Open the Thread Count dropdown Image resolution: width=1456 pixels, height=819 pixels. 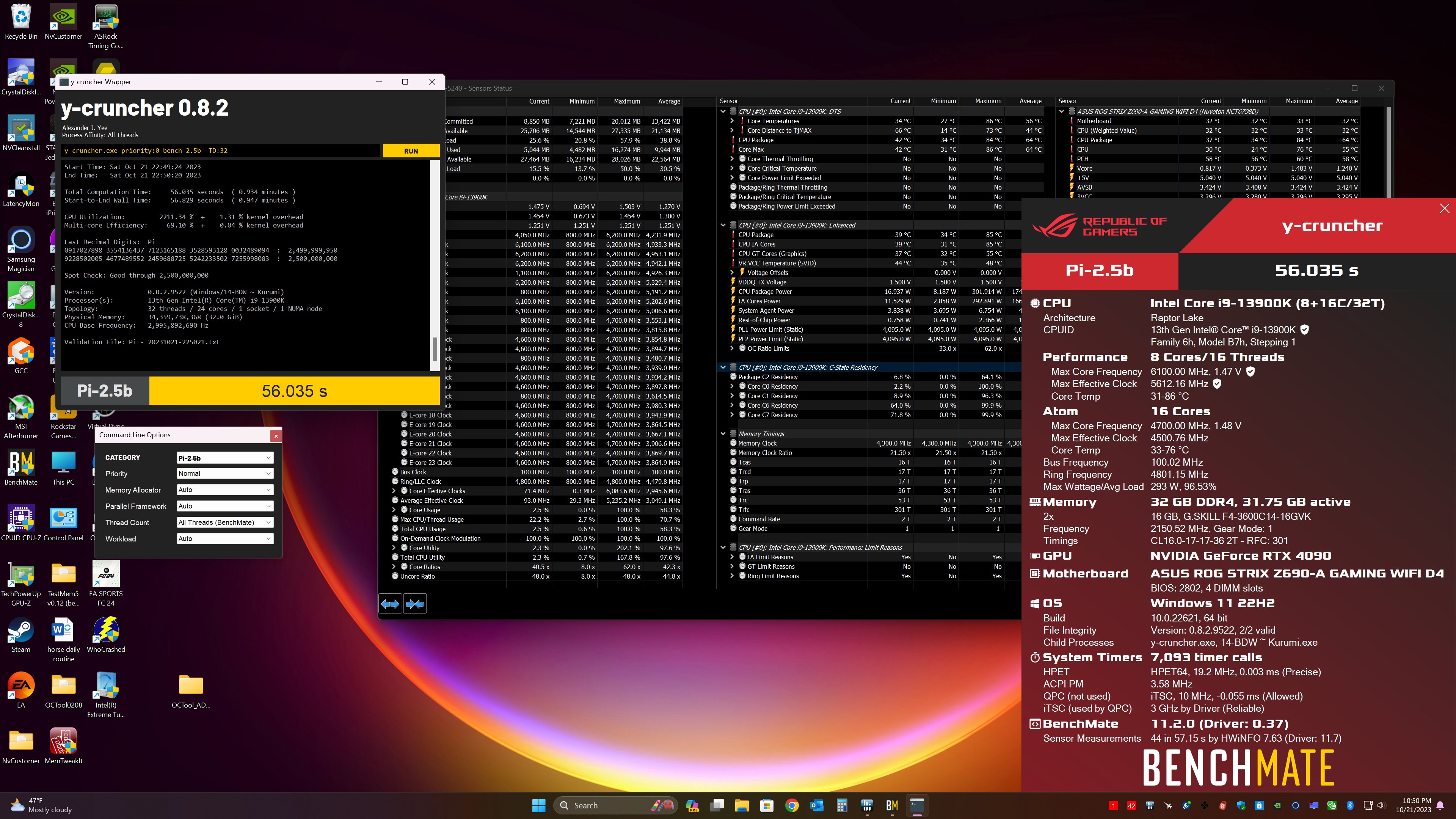point(225,523)
